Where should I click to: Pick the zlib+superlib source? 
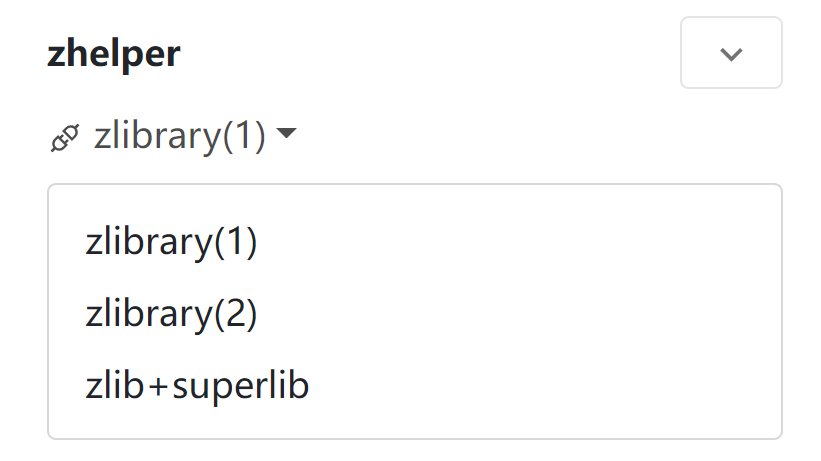[x=197, y=386]
